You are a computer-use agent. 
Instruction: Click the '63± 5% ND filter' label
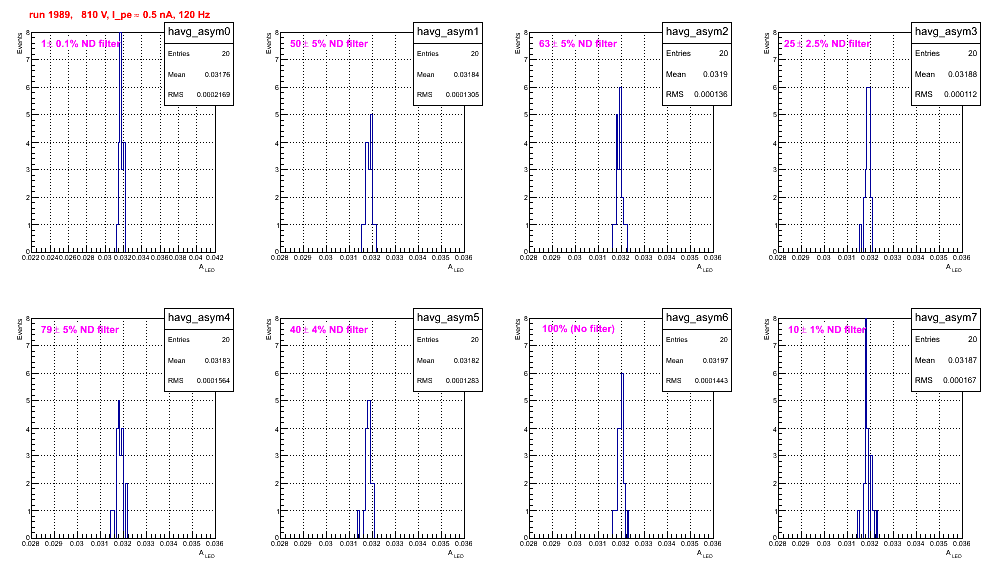578,44
